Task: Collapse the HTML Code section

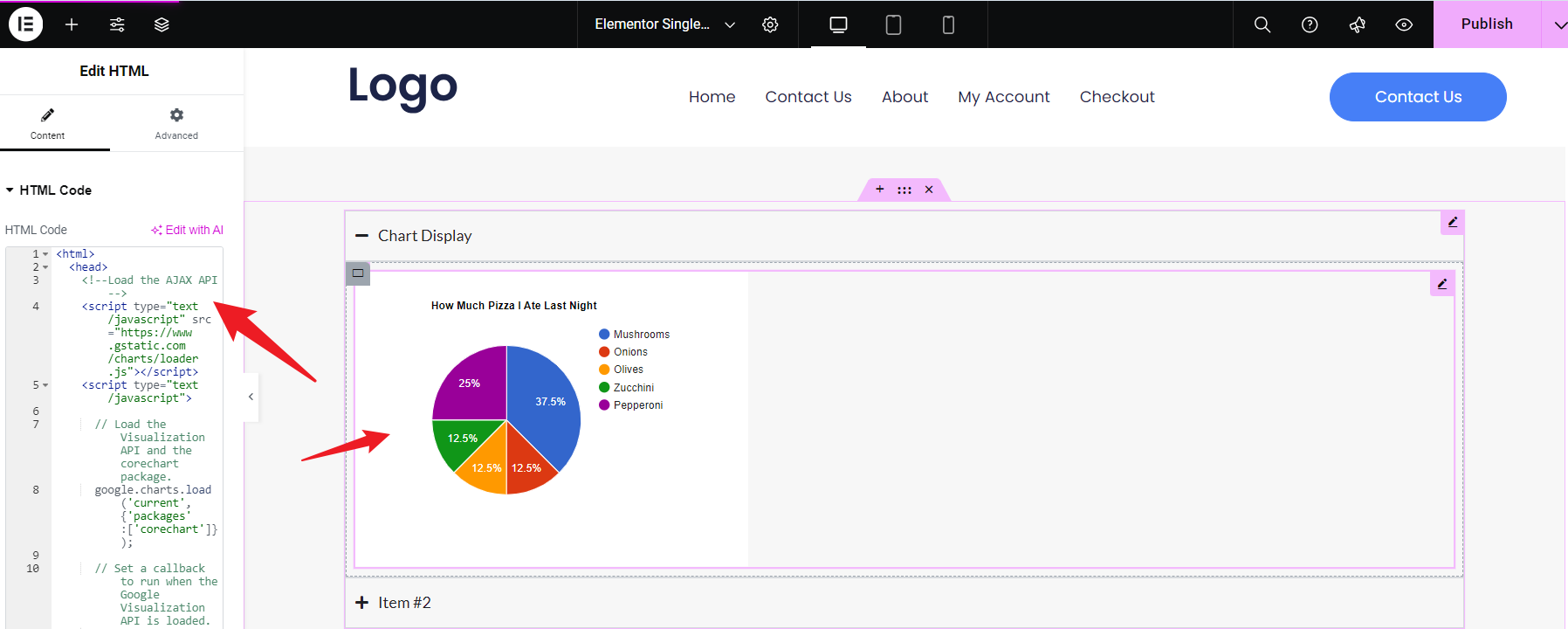Action: pyautogui.click(x=49, y=190)
